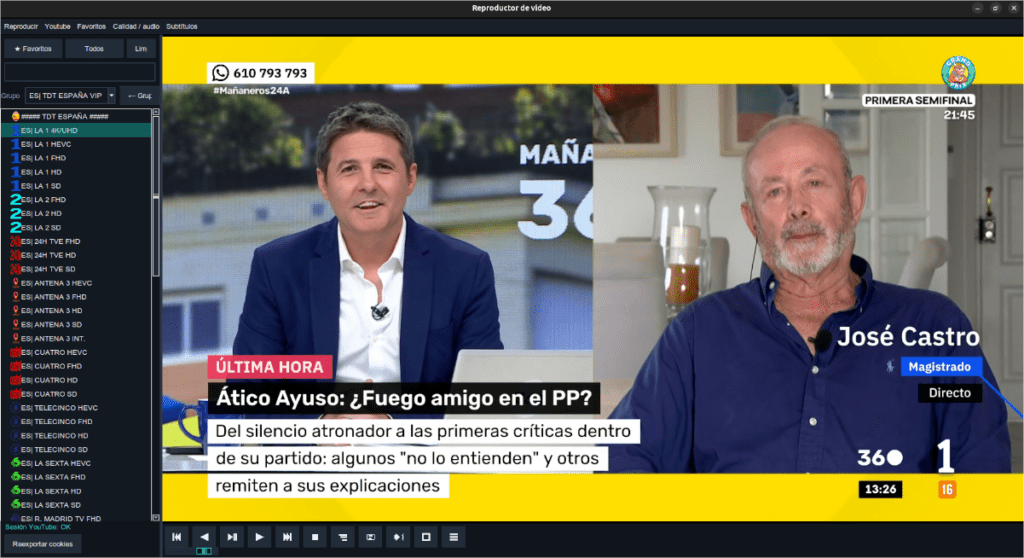Focus the channel search input field
This screenshot has height=558, width=1024.
(x=80, y=72)
